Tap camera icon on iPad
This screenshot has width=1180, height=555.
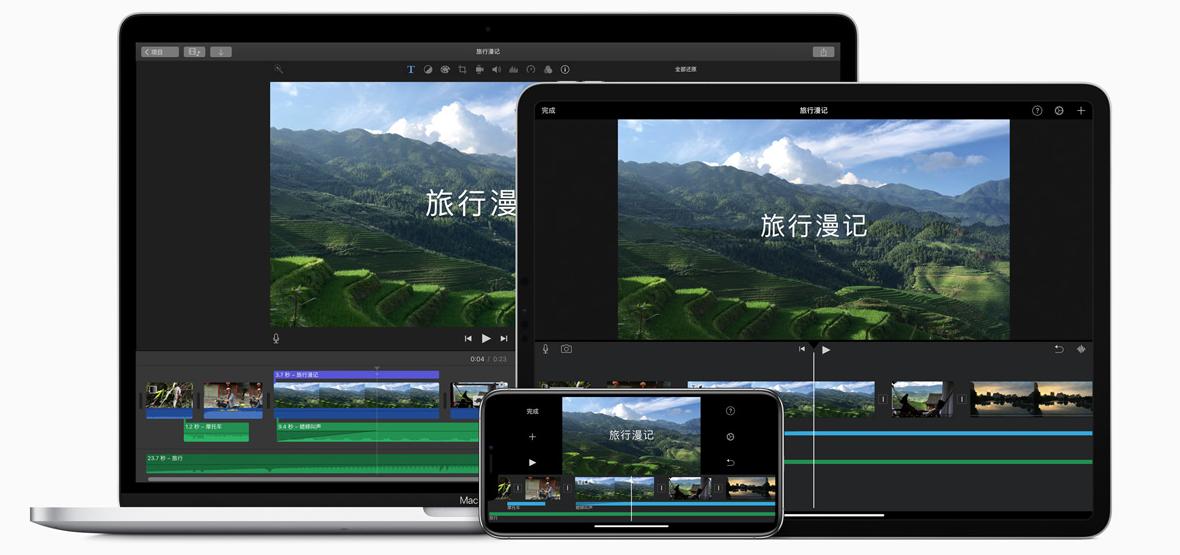coord(566,349)
